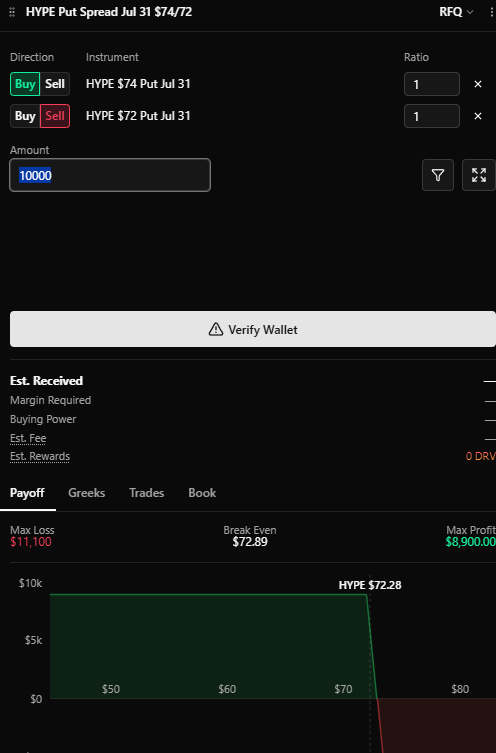496x753 pixels.
Task: Switch to the Greeks tab
Action: 86,493
